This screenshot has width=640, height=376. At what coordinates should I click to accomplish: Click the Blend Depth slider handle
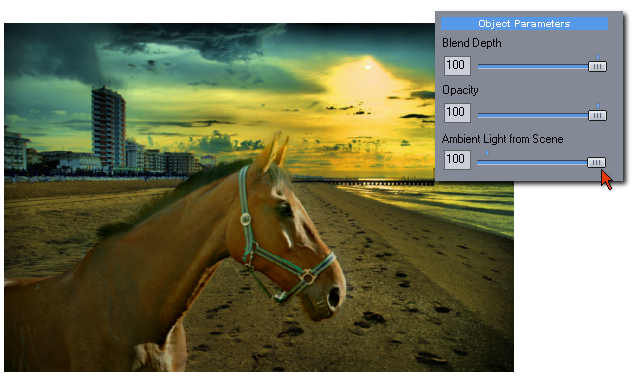tap(597, 67)
